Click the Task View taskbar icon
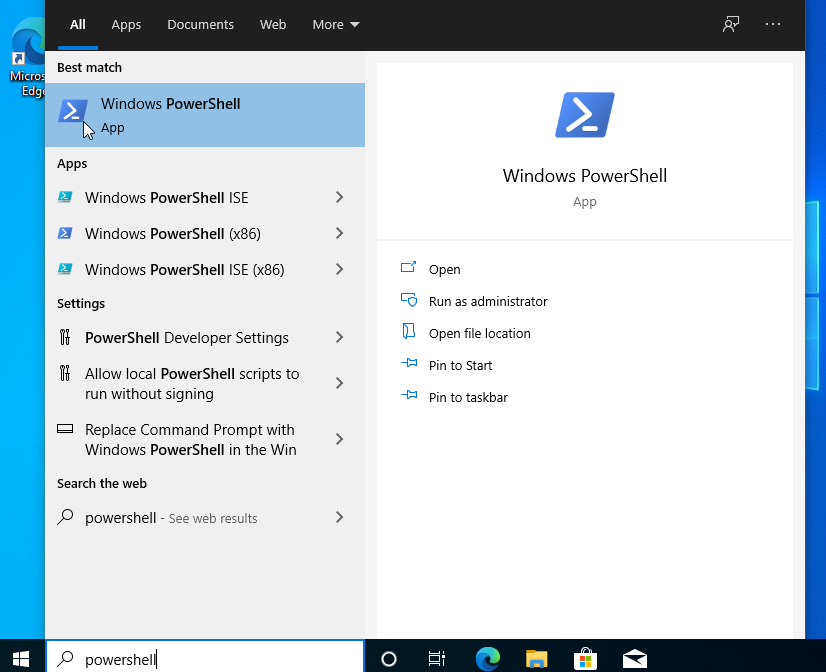The height and width of the screenshot is (672, 826). point(437,658)
